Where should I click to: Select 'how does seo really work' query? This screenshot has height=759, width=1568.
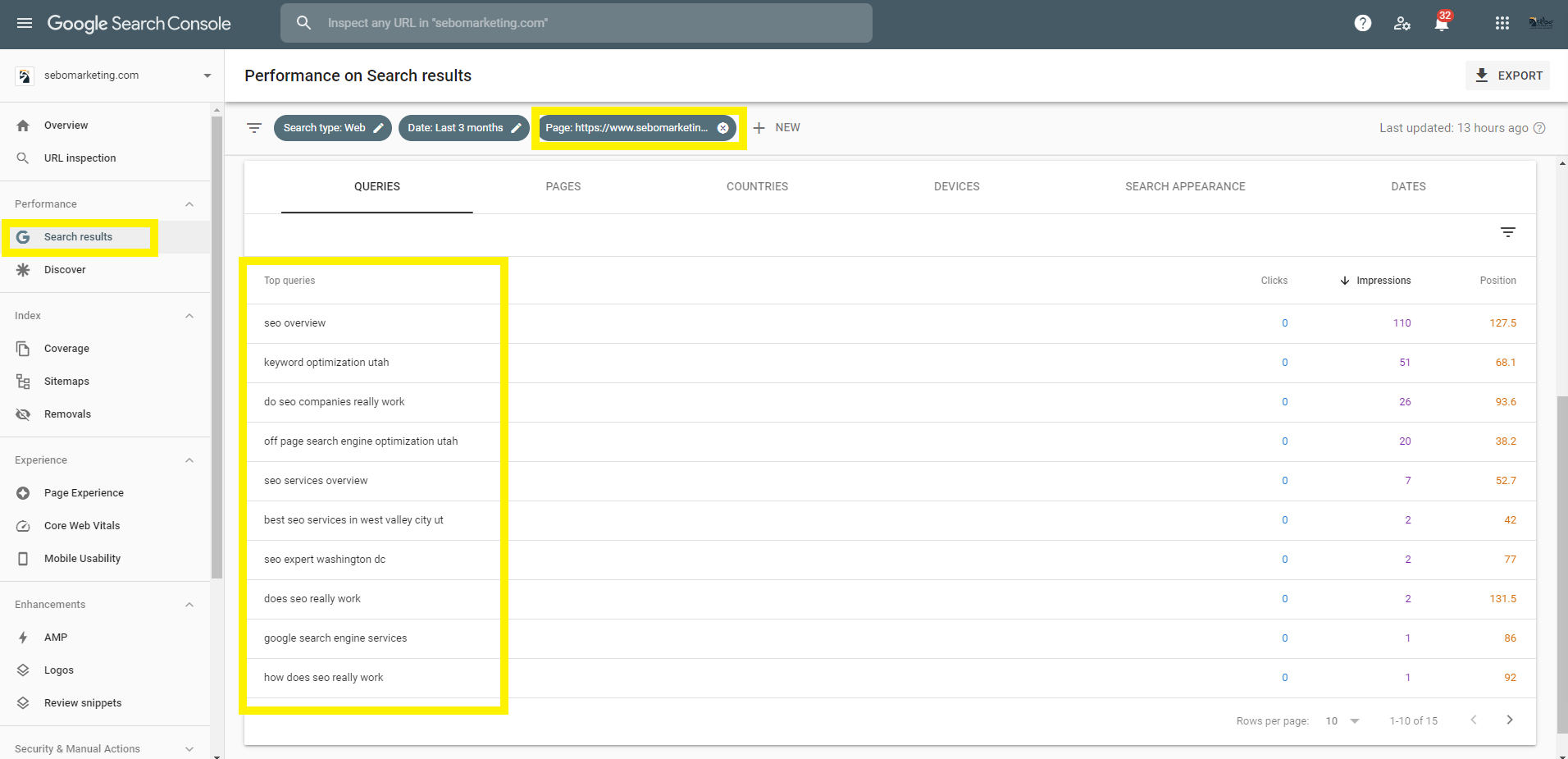890,678
